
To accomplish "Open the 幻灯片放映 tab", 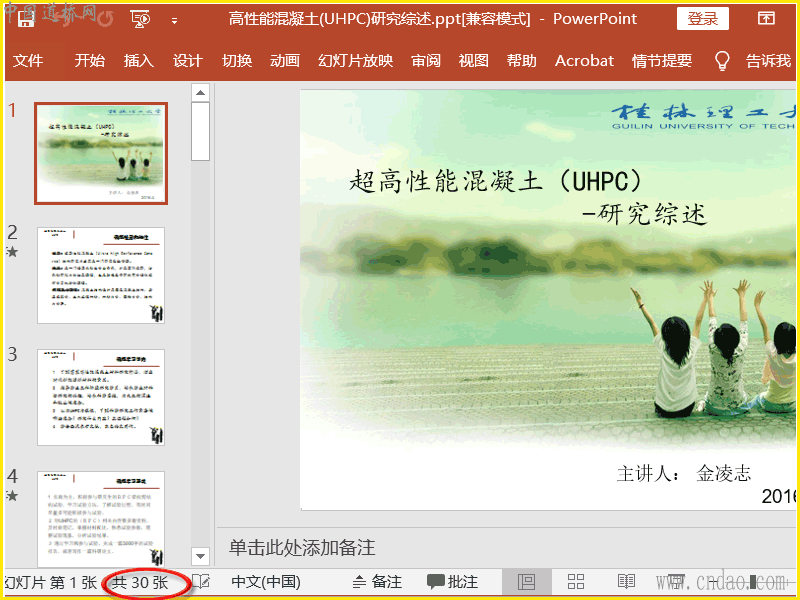I will [356, 61].
